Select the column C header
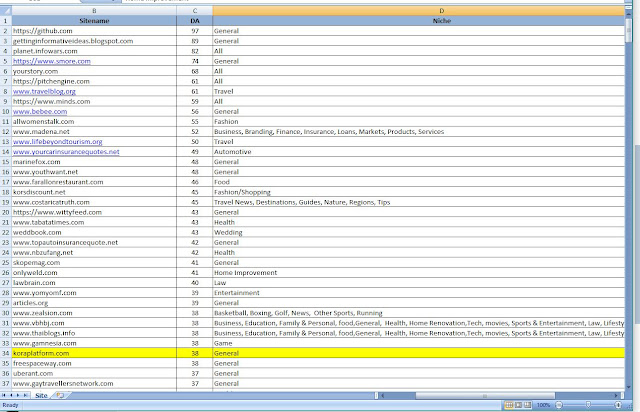This screenshot has height=412, width=640. [x=195, y=11]
